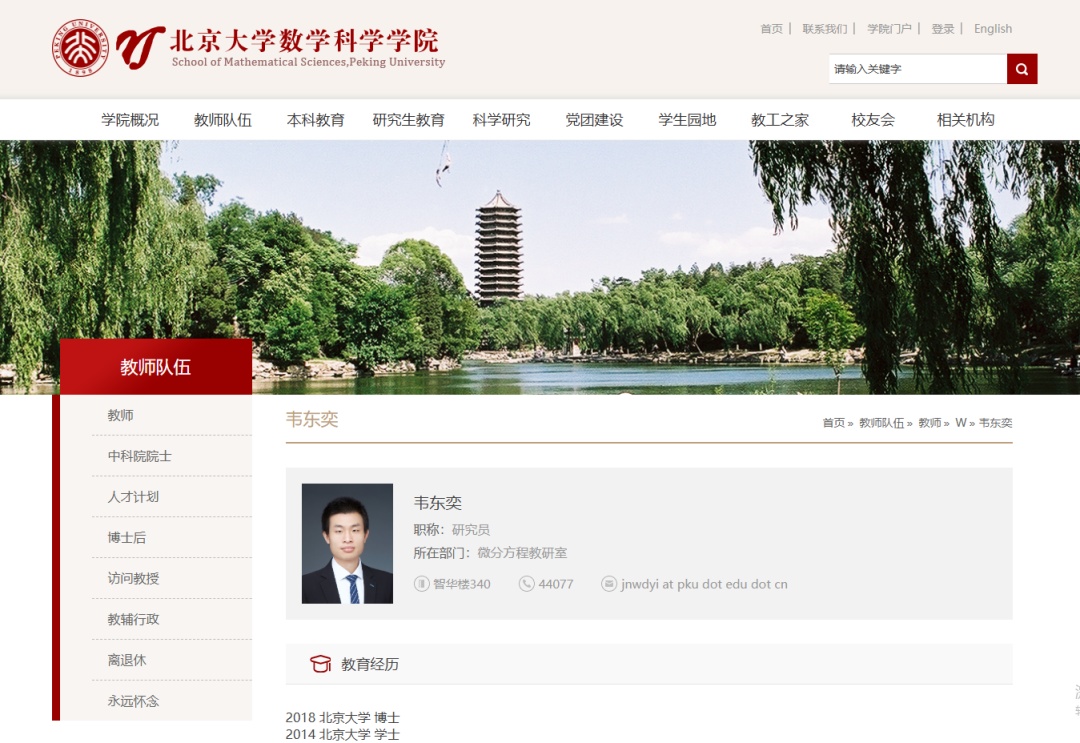Click 联系我们 at the top
1080x743 pixels.
point(823,29)
